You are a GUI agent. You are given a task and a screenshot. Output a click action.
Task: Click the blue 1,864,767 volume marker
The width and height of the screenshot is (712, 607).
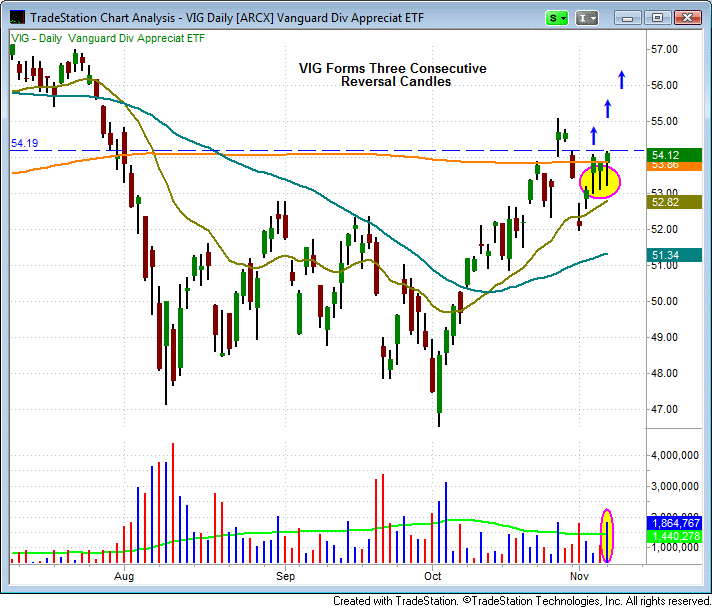click(674, 523)
